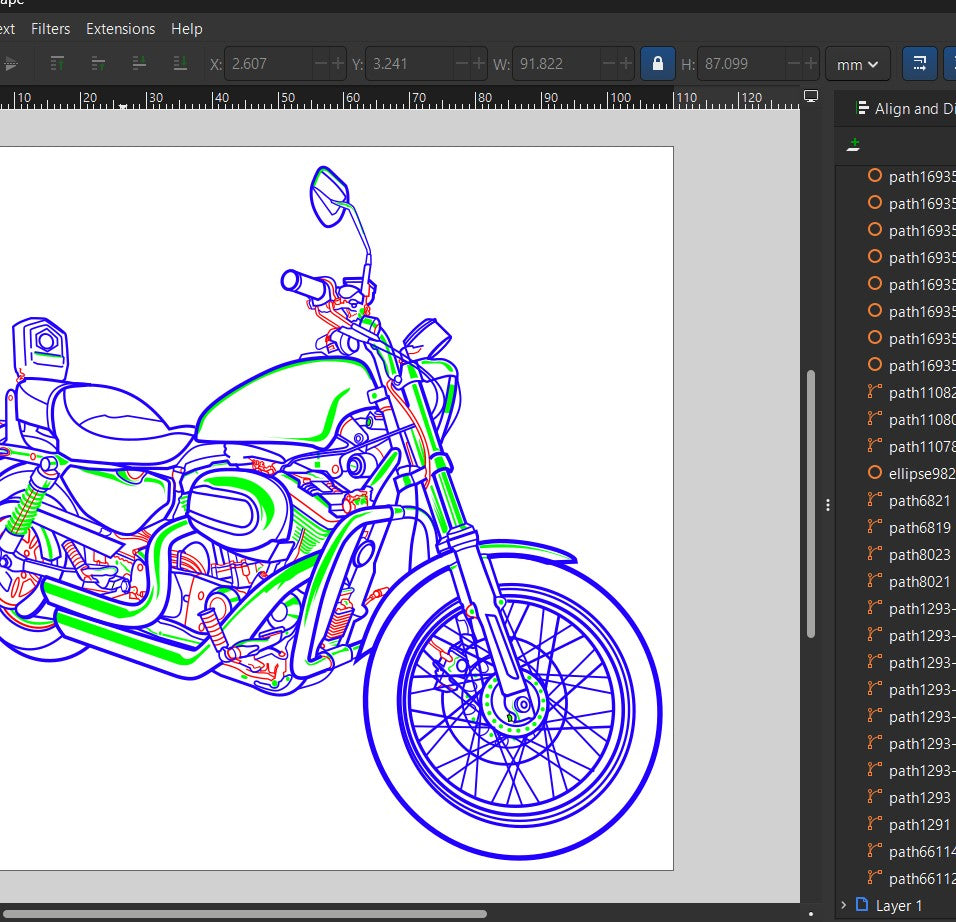This screenshot has width=956, height=922.
Task: Toggle the width-height lock ratio
Action: coord(657,63)
